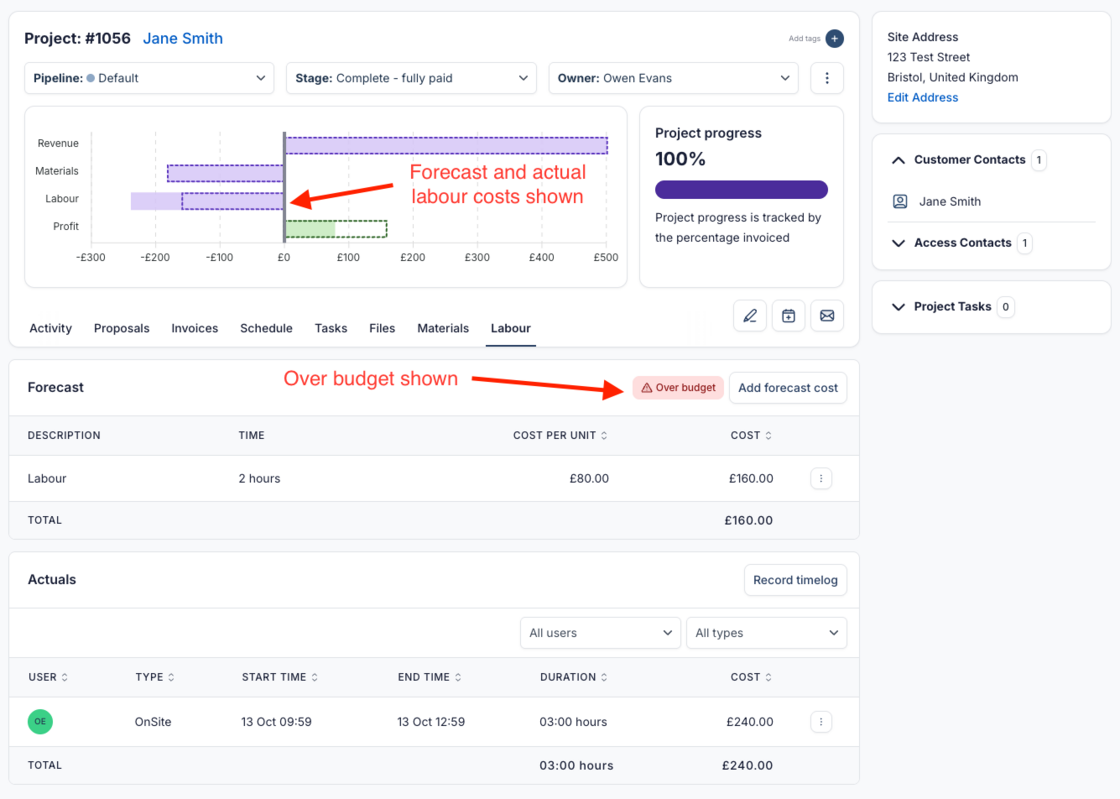Viewport: 1120px width, 799px height.
Task: Click the envelope email icon
Action: click(827, 316)
